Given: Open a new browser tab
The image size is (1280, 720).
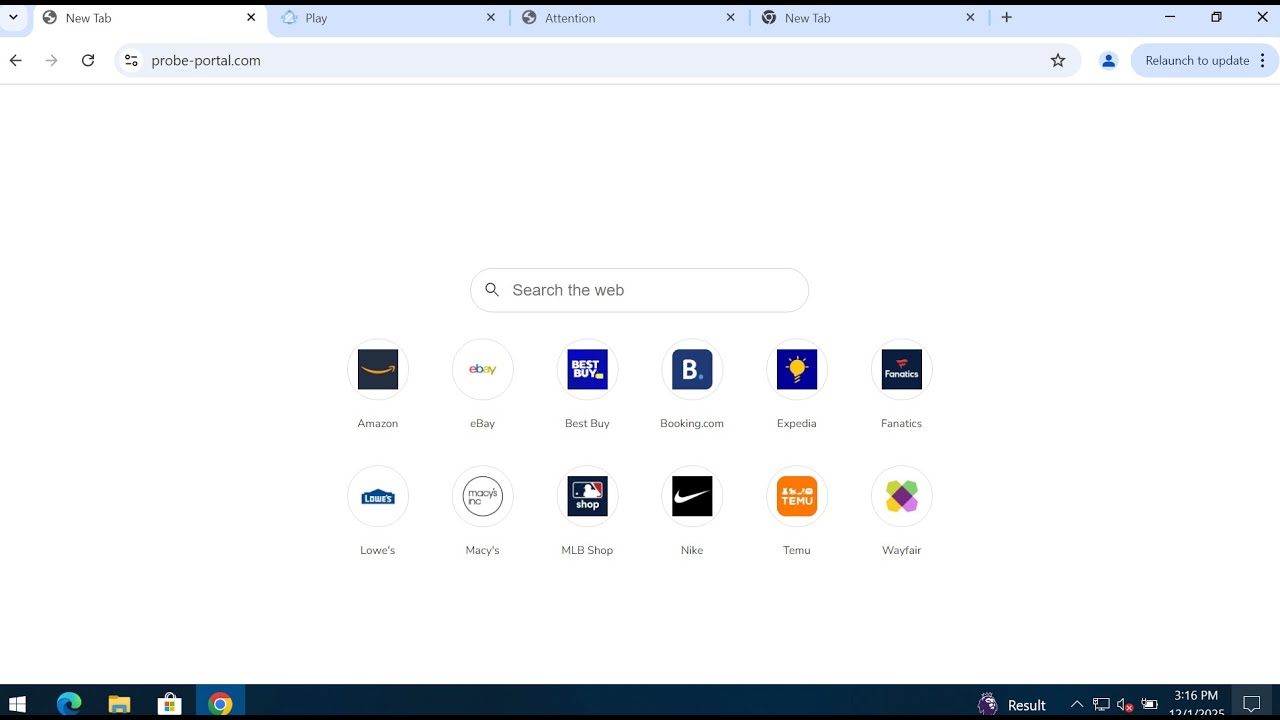Looking at the screenshot, I should 1007,18.
